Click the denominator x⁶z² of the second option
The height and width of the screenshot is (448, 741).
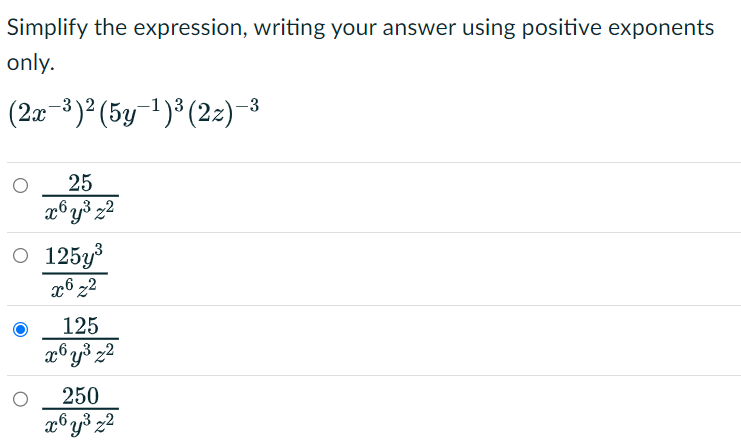tap(74, 287)
